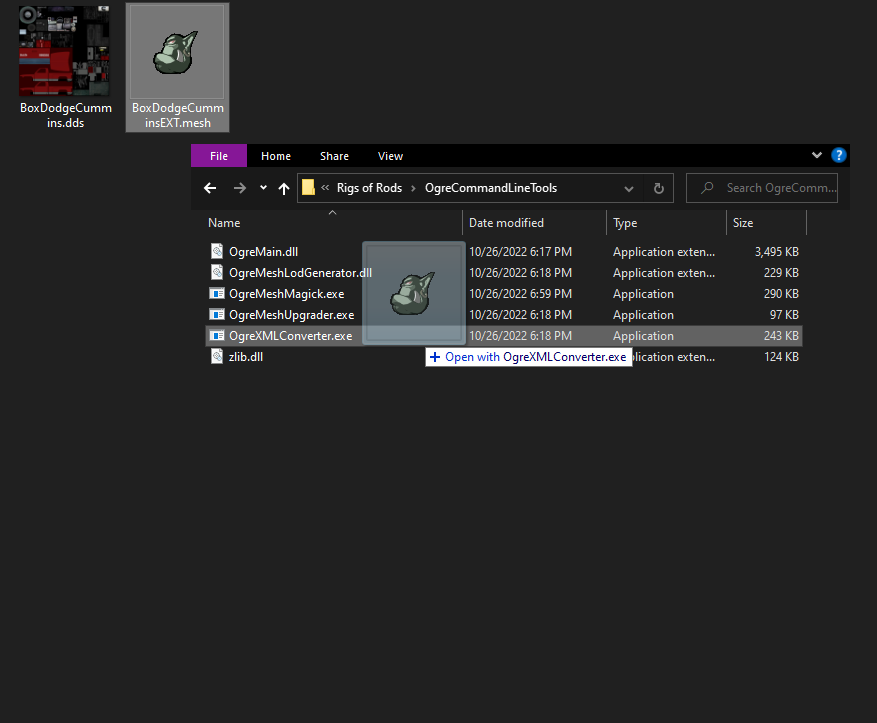
Task: Switch to the Home ribbon tab
Action: click(x=276, y=156)
